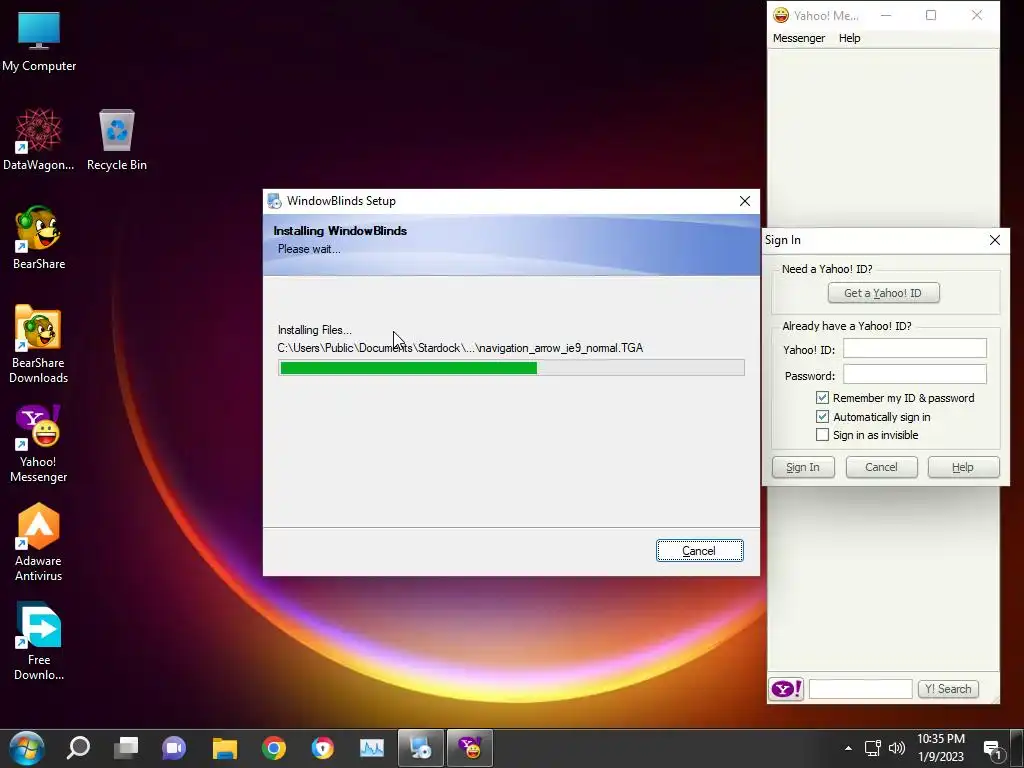Image resolution: width=1024 pixels, height=768 pixels.
Task: Click the Show Desktop strip
Action: click(1017, 748)
